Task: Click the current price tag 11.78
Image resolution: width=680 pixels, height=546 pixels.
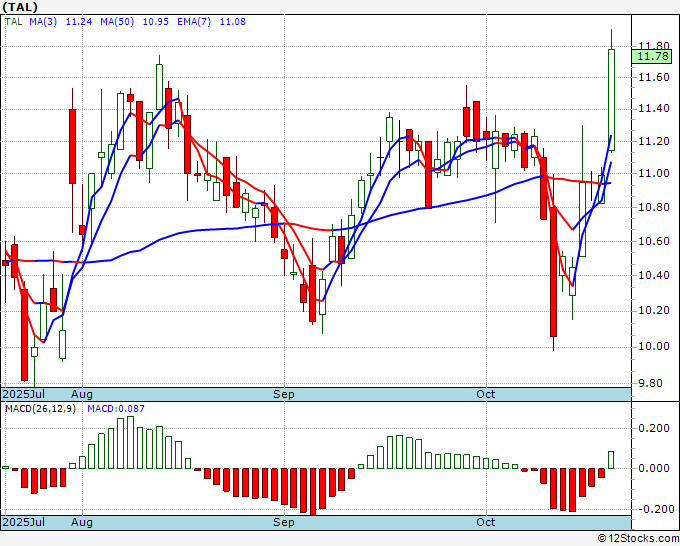Action: point(652,56)
